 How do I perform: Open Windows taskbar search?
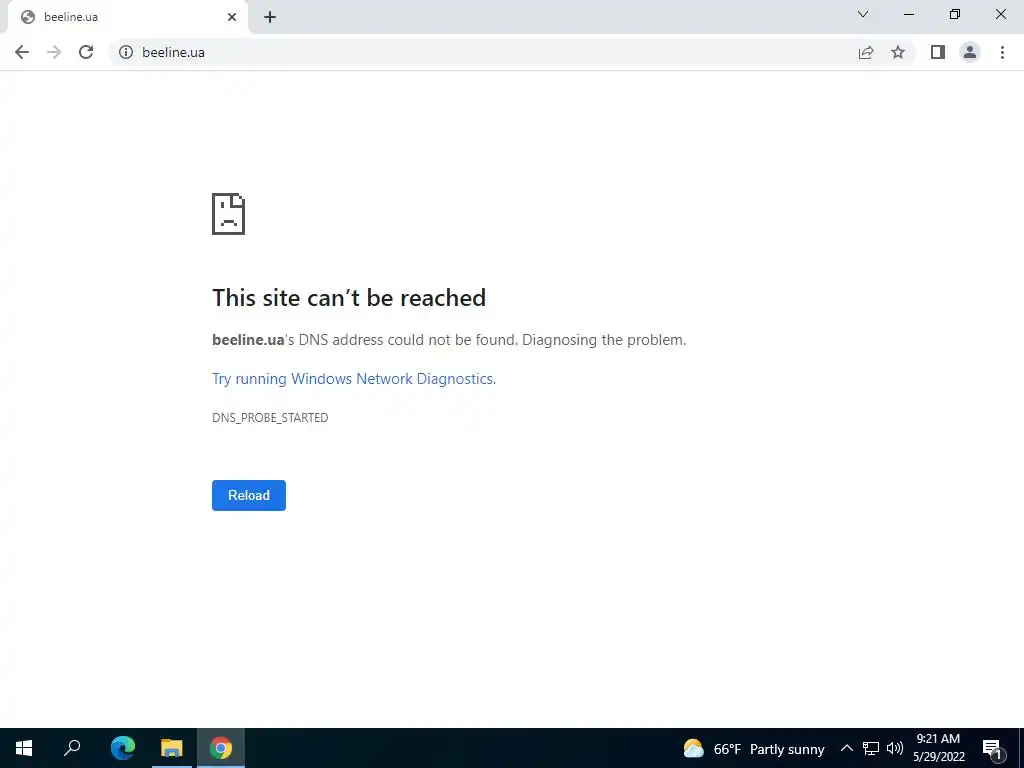72,748
